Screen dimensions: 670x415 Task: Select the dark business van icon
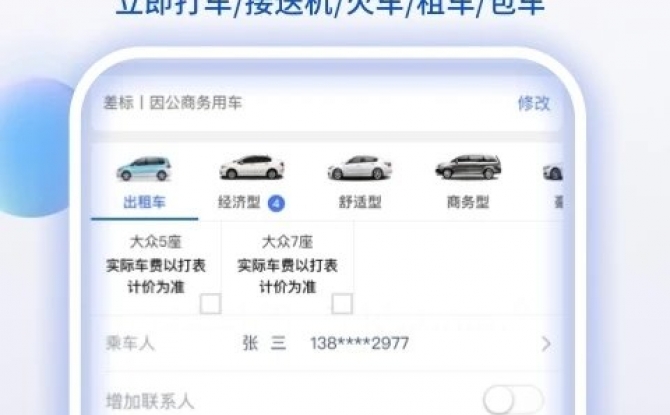click(468, 166)
